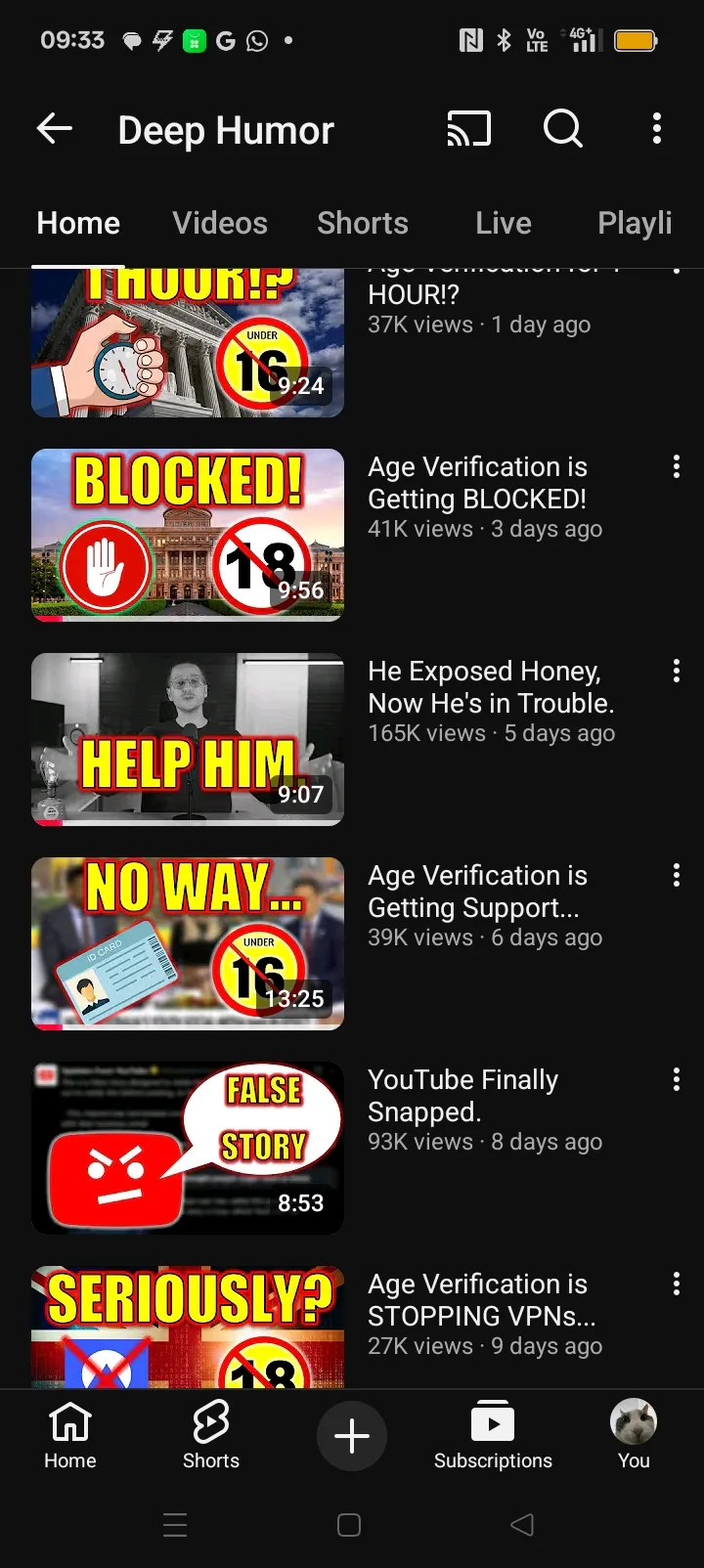
Task: Switch to the Videos tab
Action: tap(220, 223)
